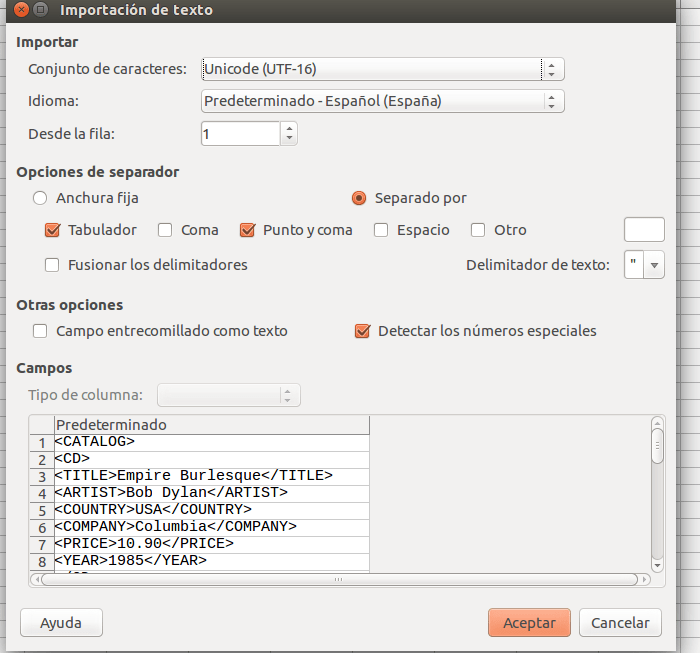Increase the Desde la fila value
Image resolution: width=700 pixels, height=653 pixels.
(289, 128)
